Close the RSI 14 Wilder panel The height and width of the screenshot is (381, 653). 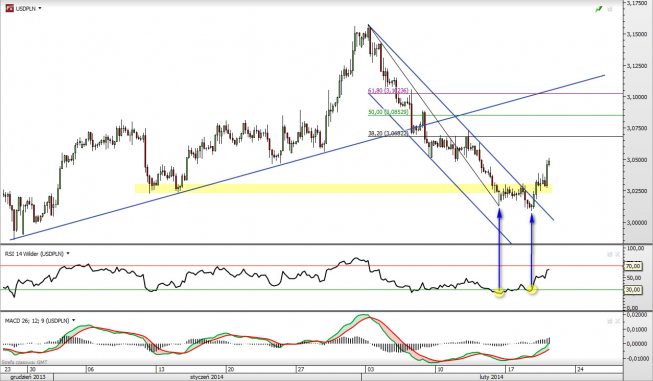click(x=618, y=254)
